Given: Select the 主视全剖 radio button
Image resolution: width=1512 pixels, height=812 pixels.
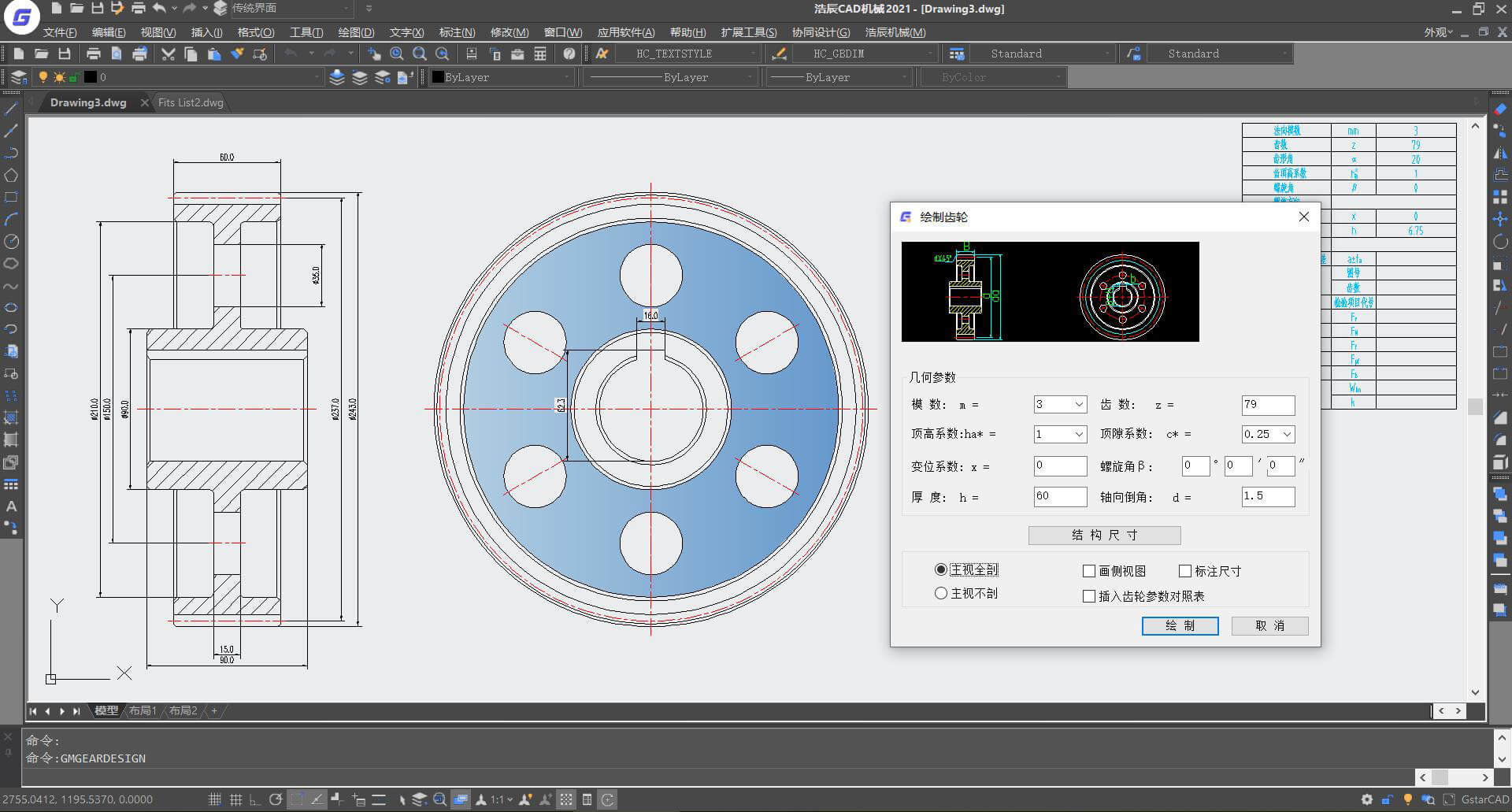Looking at the screenshot, I should pos(940,569).
